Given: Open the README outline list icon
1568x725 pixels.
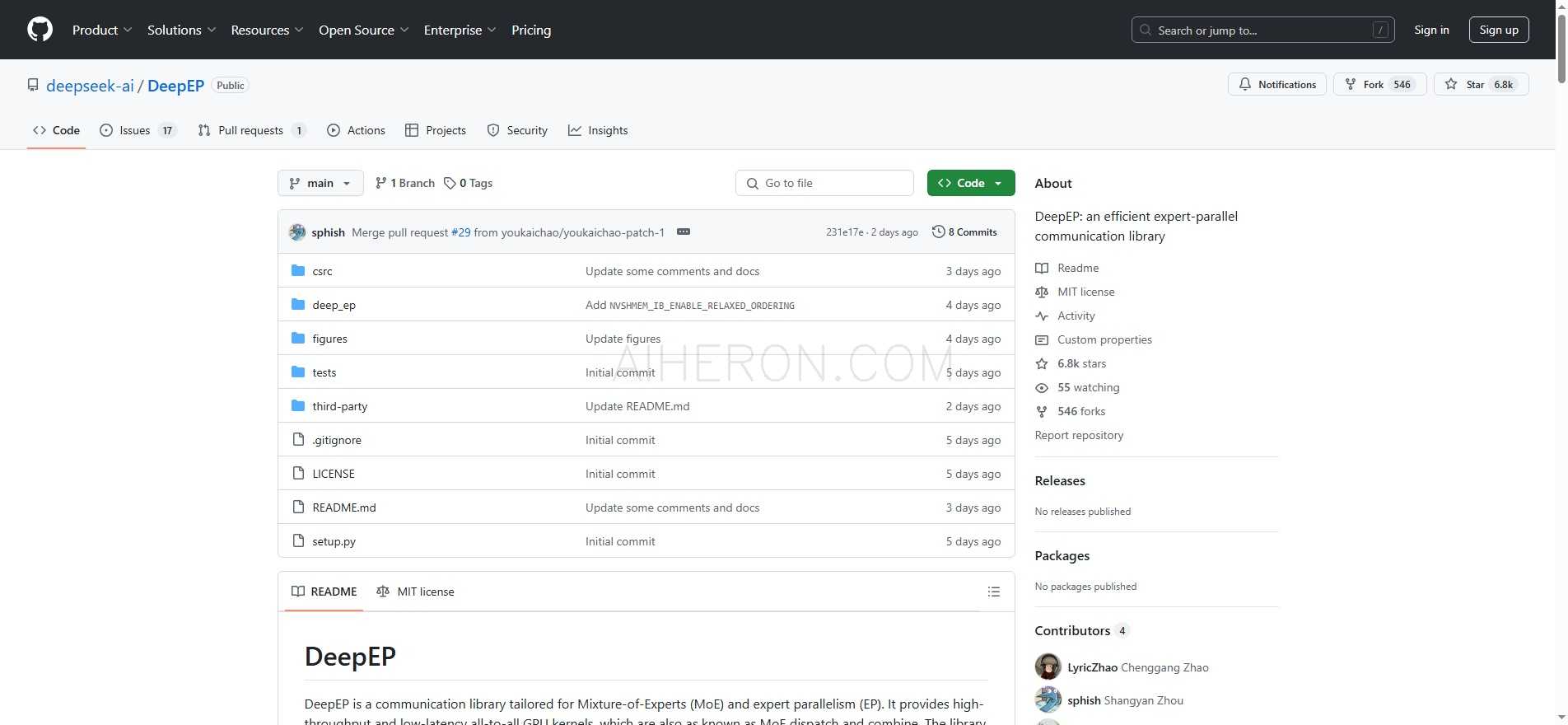Looking at the screenshot, I should click(x=994, y=592).
